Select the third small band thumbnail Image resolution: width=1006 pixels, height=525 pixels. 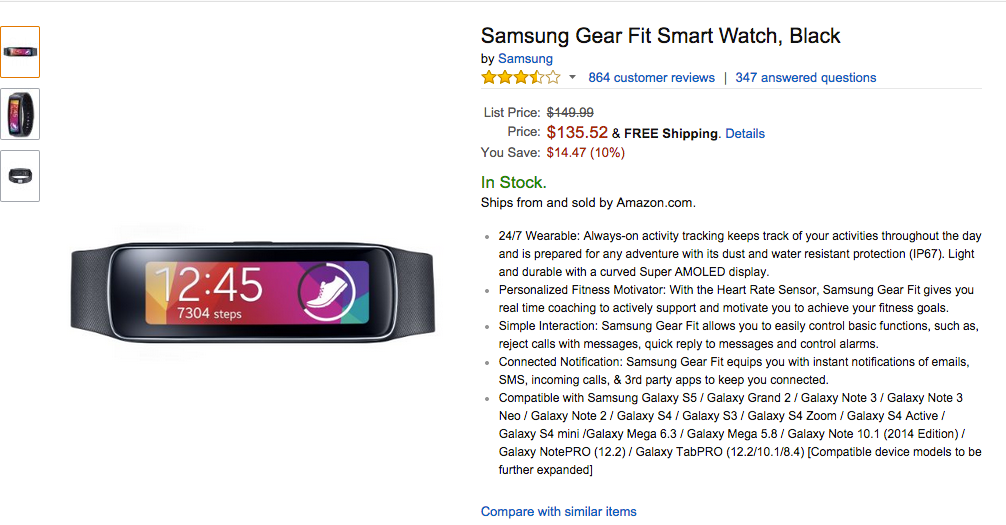[x=20, y=175]
